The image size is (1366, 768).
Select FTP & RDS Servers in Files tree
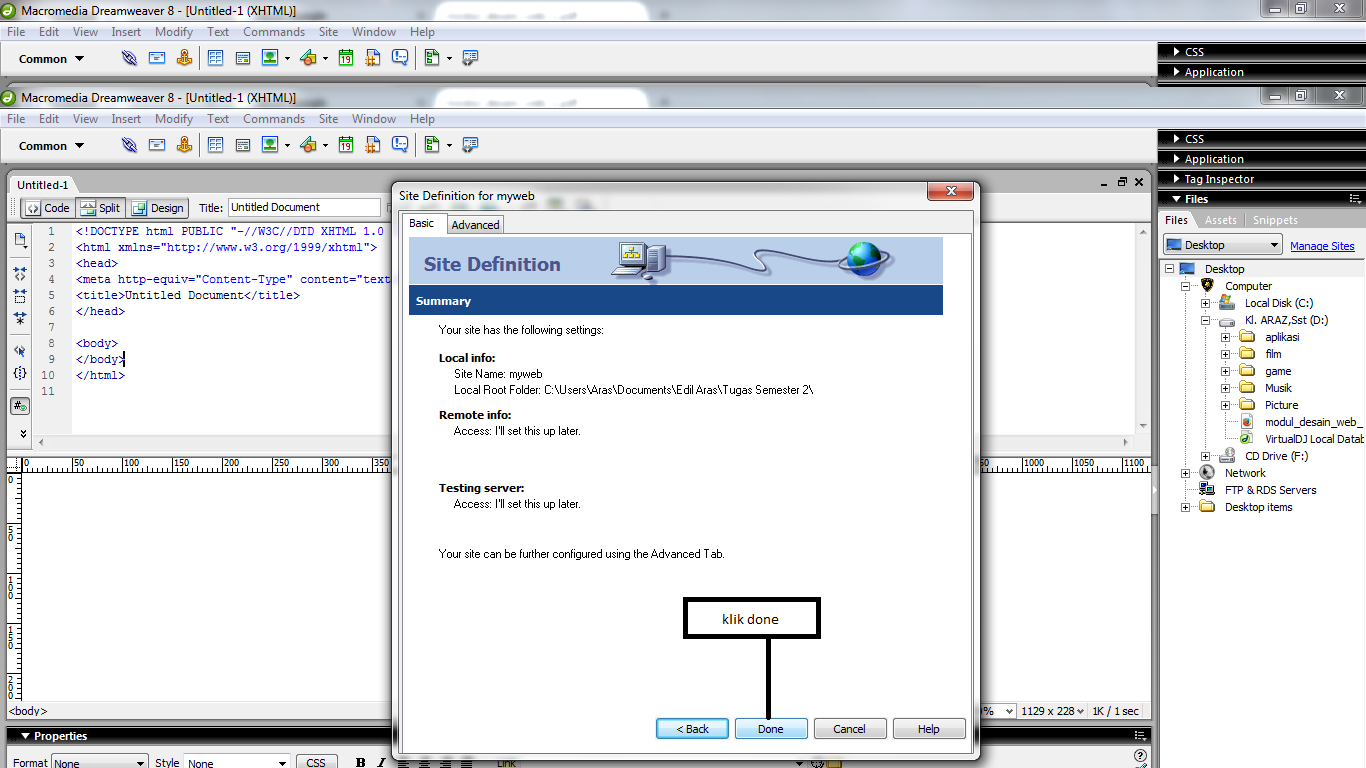(x=1270, y=490)
